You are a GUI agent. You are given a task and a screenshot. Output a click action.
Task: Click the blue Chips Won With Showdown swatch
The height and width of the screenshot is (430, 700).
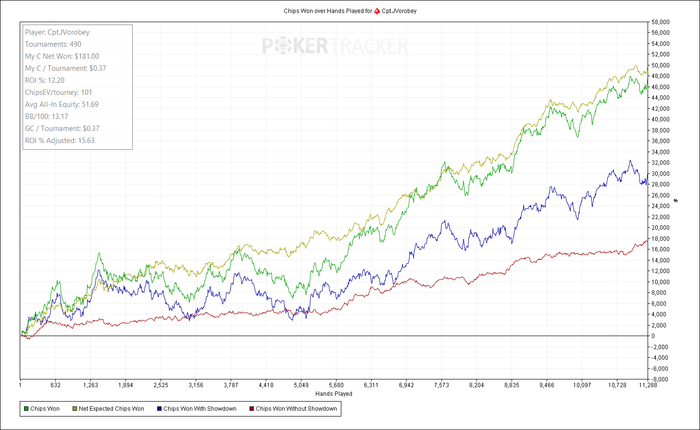[x=159, y=409]
